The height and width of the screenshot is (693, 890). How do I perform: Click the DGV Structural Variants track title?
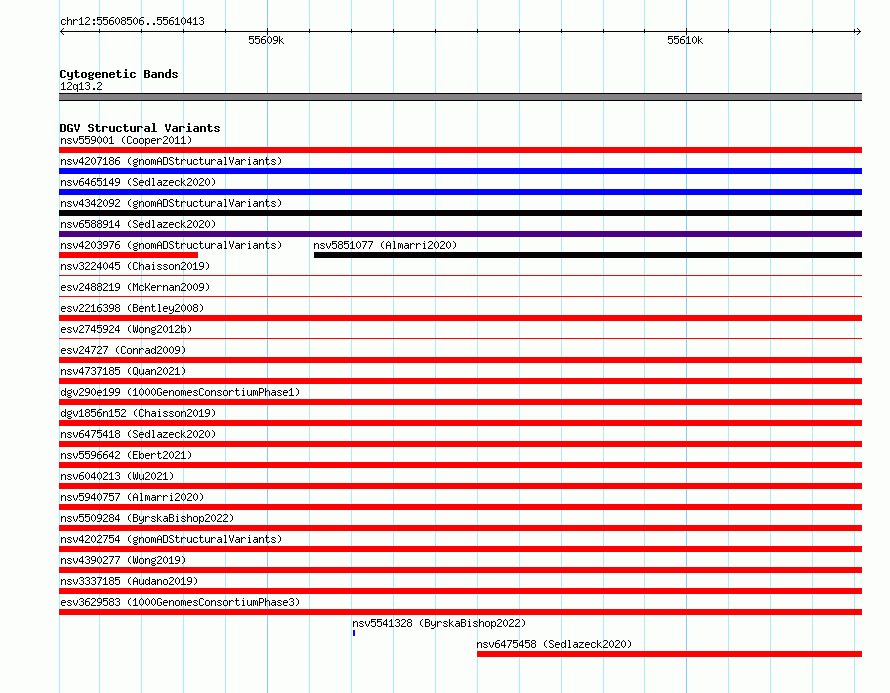point(140,128)
